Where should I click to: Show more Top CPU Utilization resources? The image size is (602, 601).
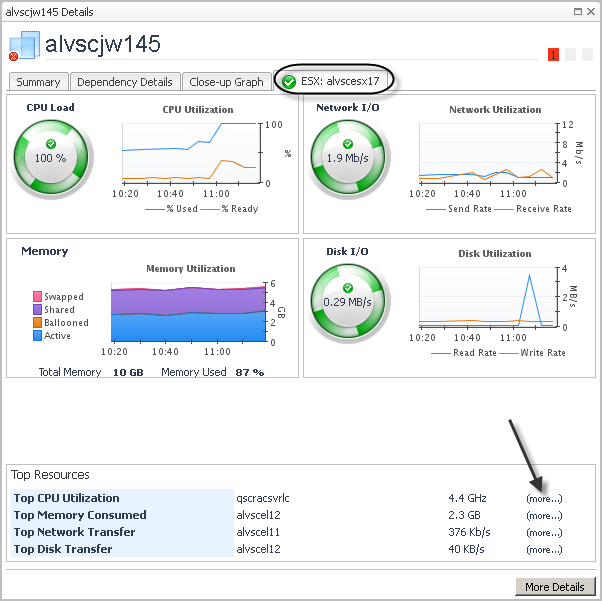[x=544, y=498]
